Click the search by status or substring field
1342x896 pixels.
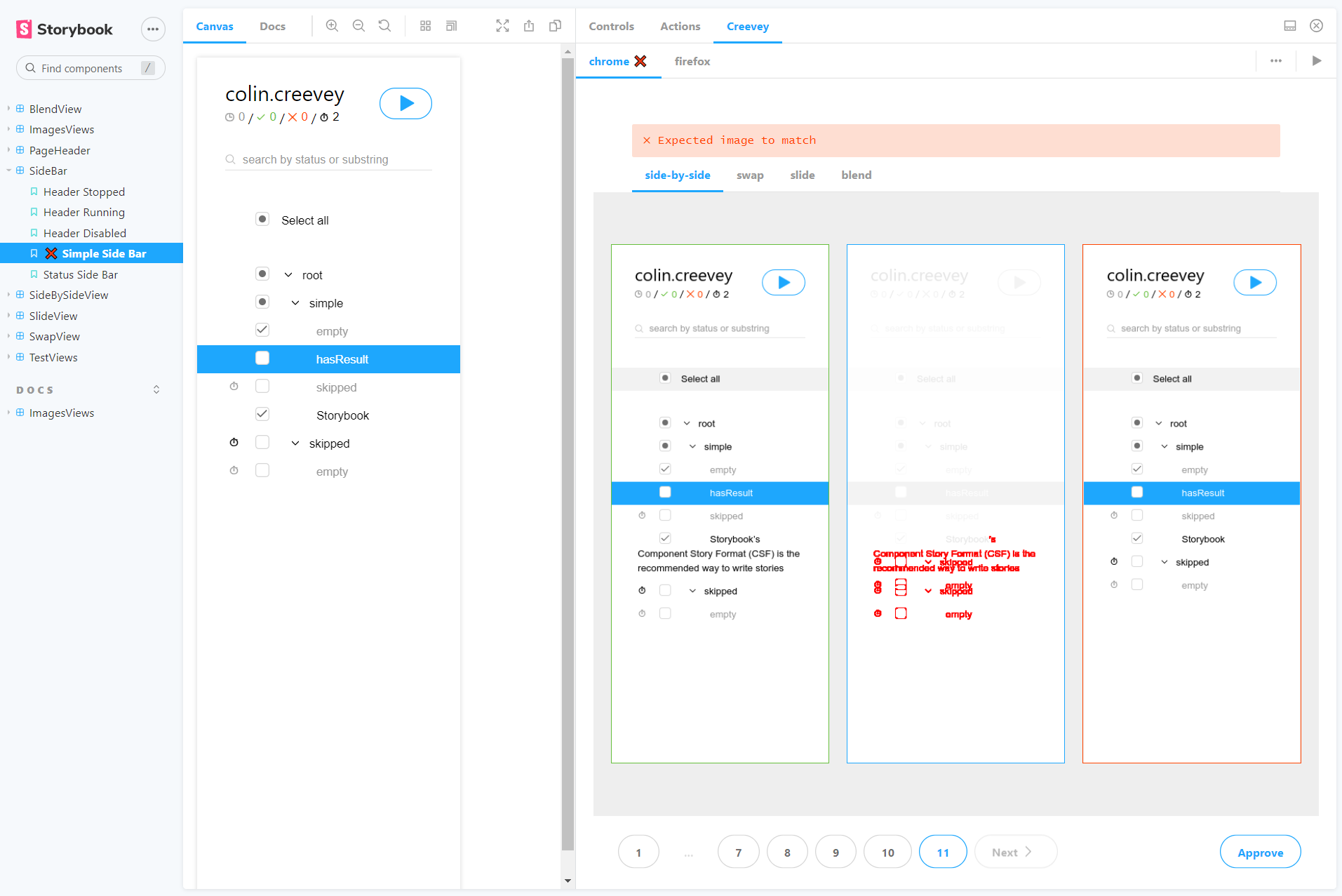coord(328,159)
